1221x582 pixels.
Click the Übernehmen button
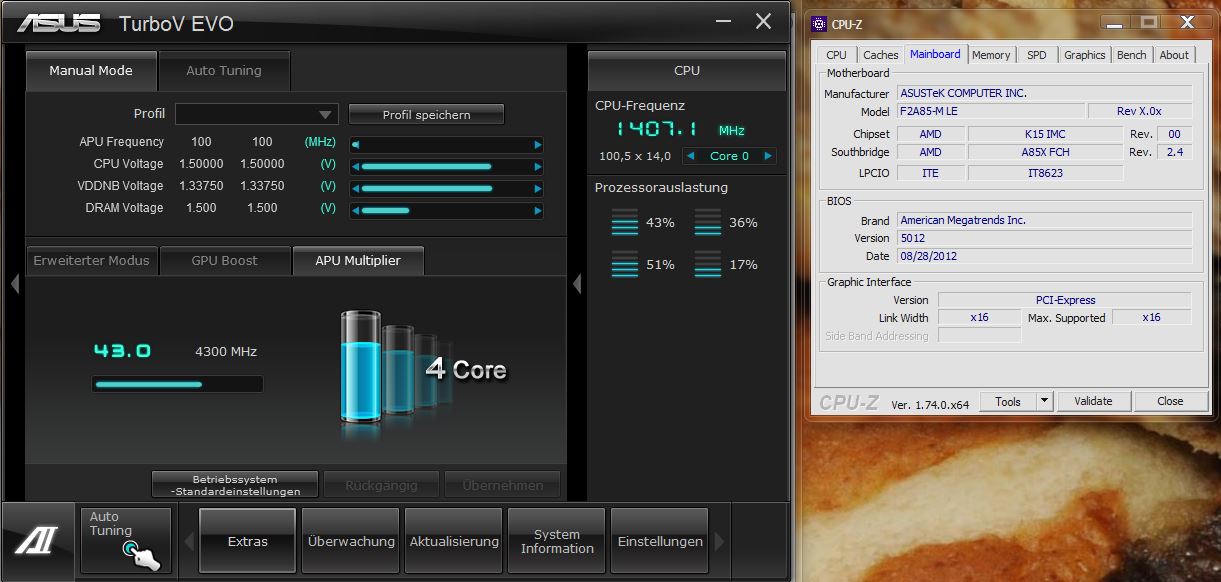pyautogui.click(x=503, y=485)
